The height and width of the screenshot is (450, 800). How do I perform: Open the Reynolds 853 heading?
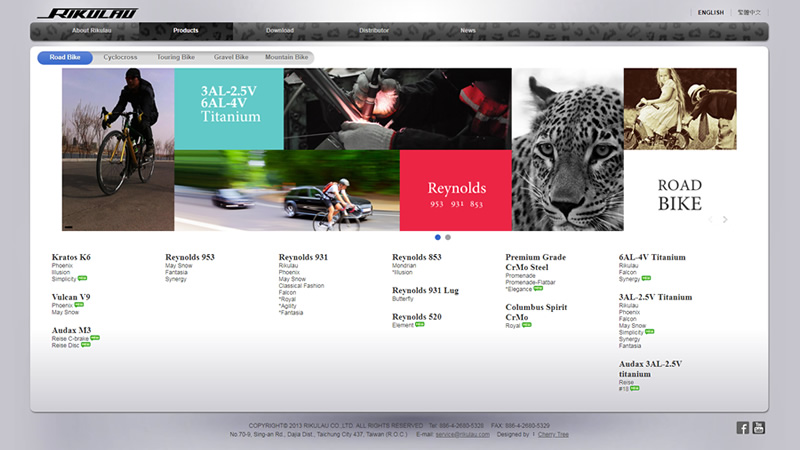click(x=417, y=257)
